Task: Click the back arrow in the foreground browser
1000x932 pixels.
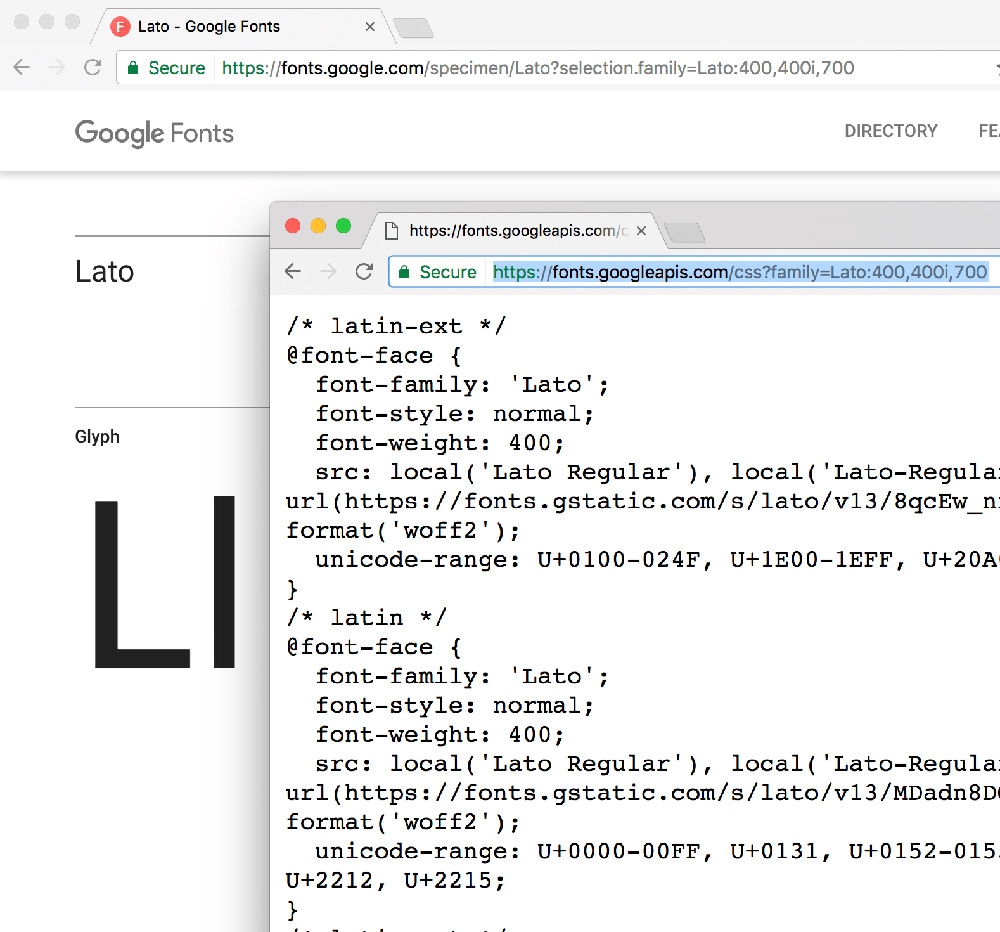Action: [293, 272]
